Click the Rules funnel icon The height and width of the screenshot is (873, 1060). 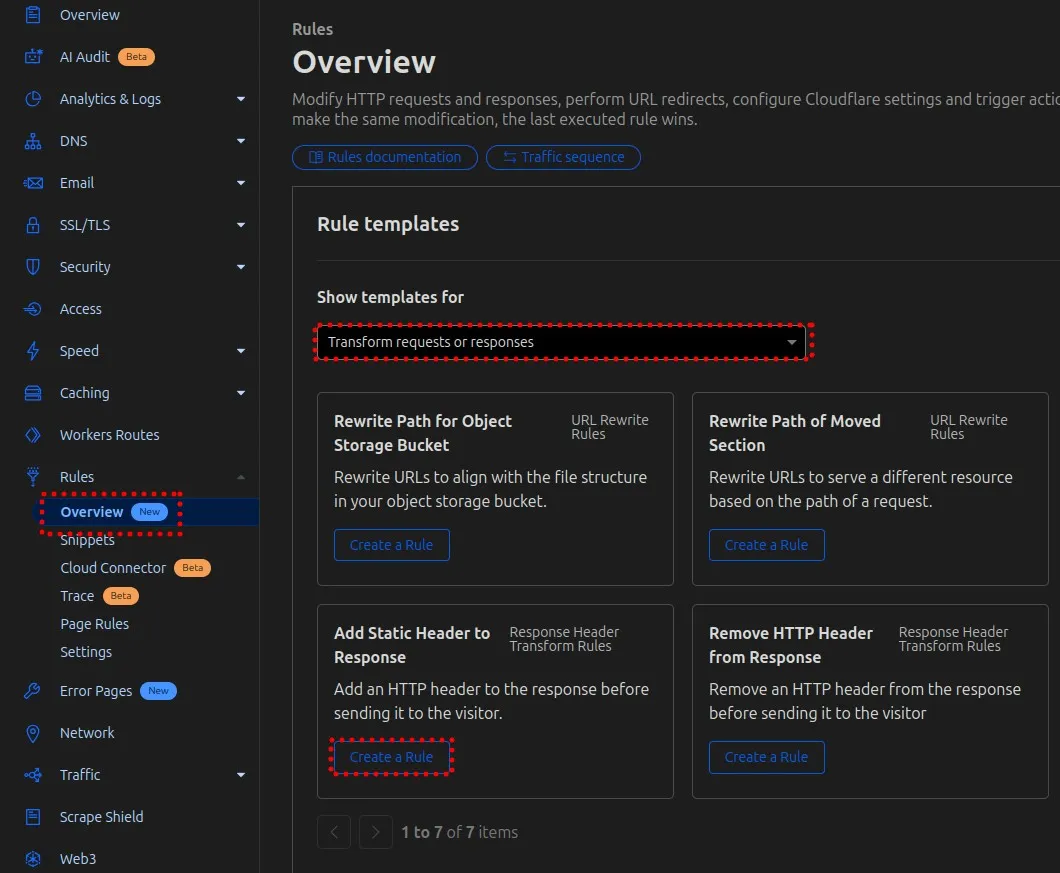[x=32, y=477]
